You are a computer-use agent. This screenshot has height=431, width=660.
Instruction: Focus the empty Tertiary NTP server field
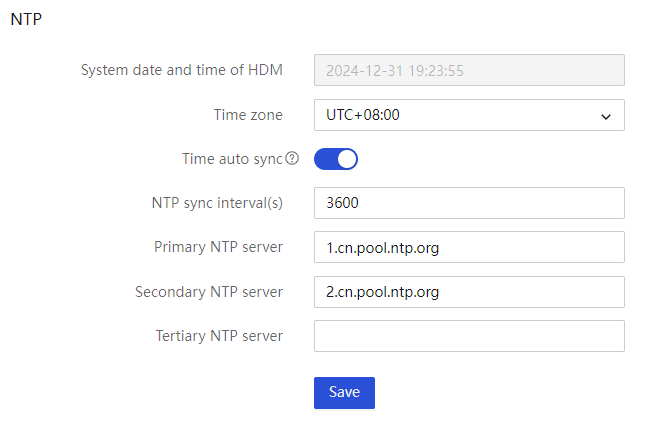469,336
